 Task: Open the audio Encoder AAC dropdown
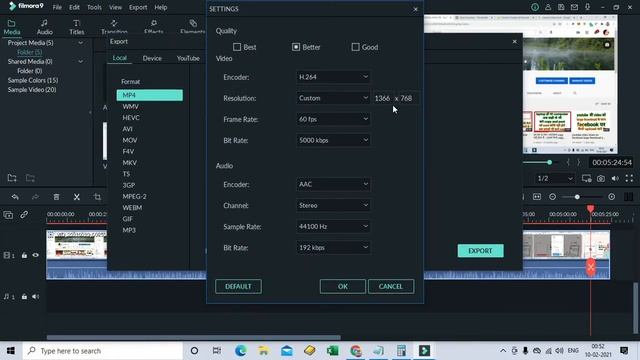coord(333,184)
